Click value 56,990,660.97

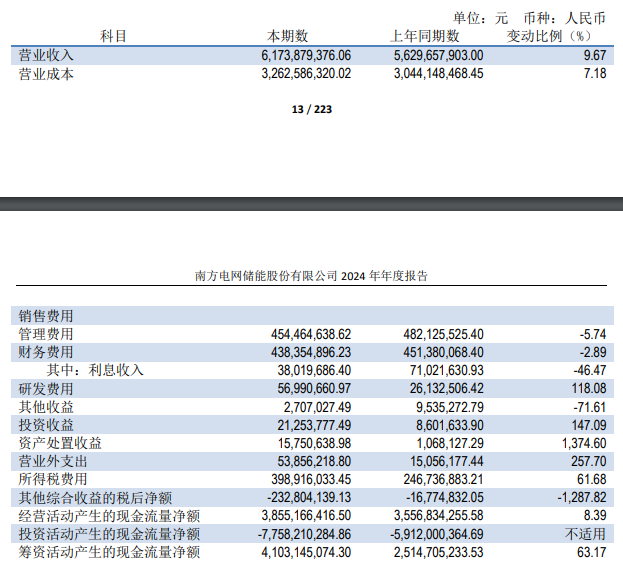tap(314, 388)
